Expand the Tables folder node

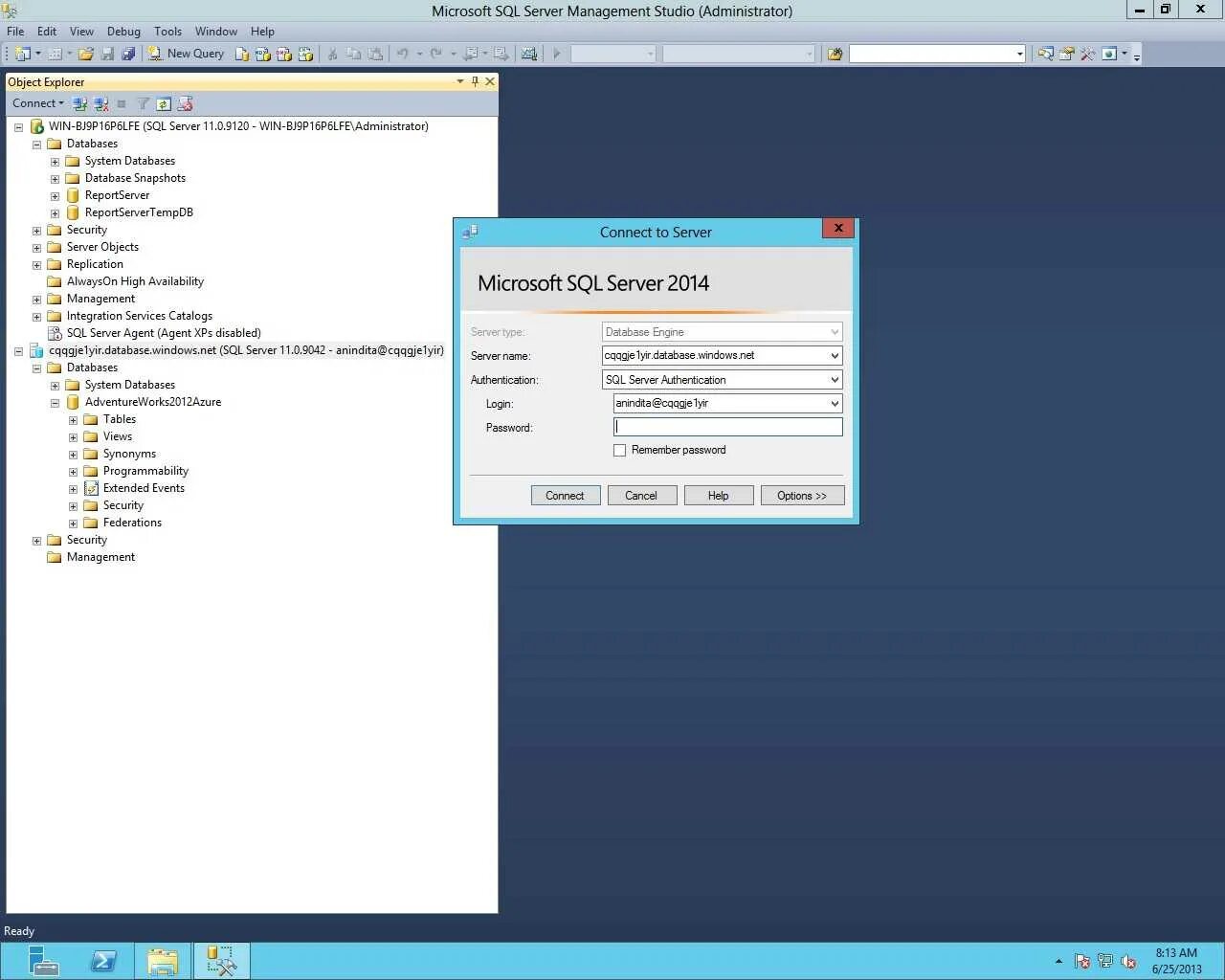[x=73, y=420]
